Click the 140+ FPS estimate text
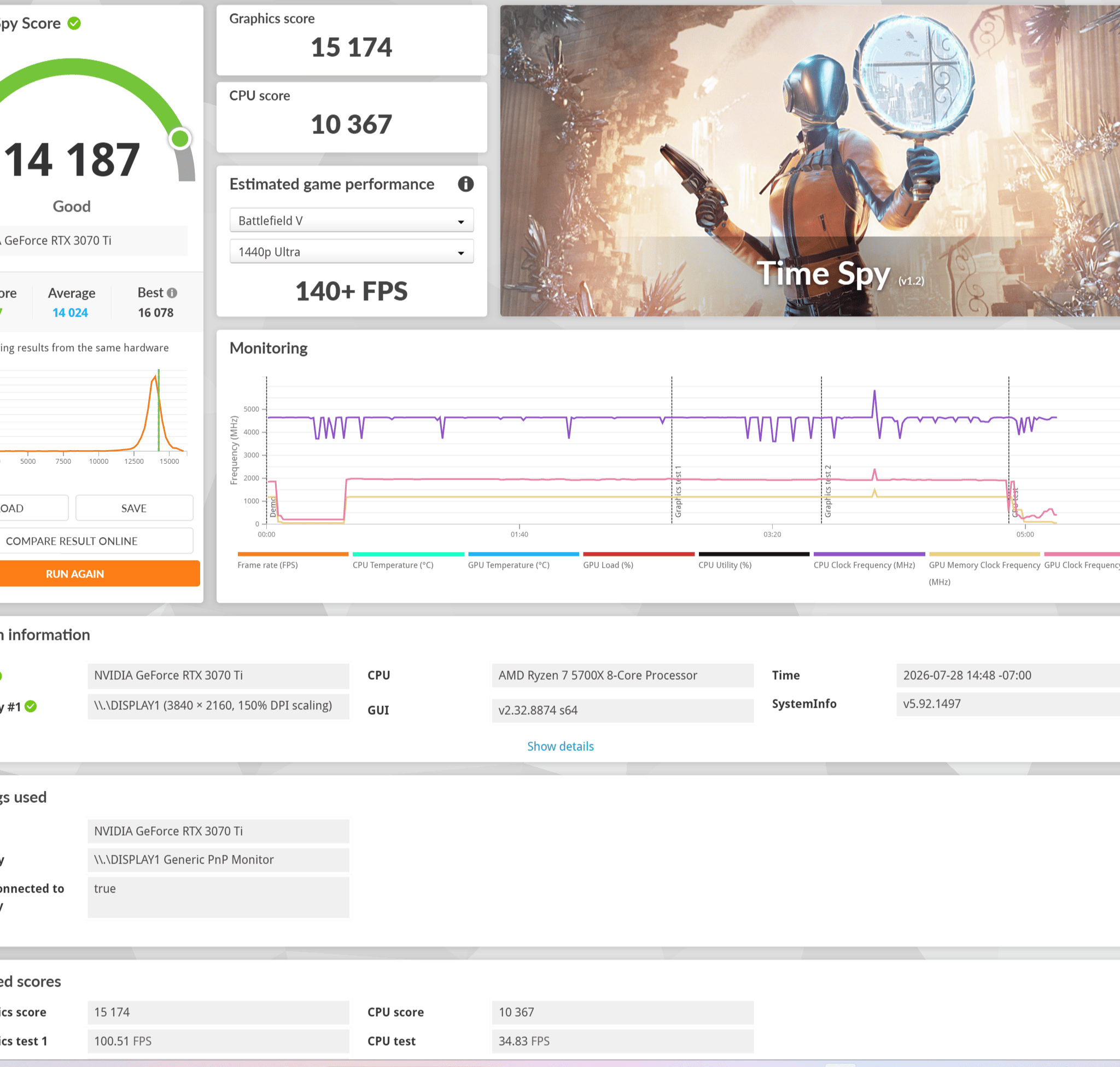This screenshot has width=1120, height=1067. [x=352, y=291]
